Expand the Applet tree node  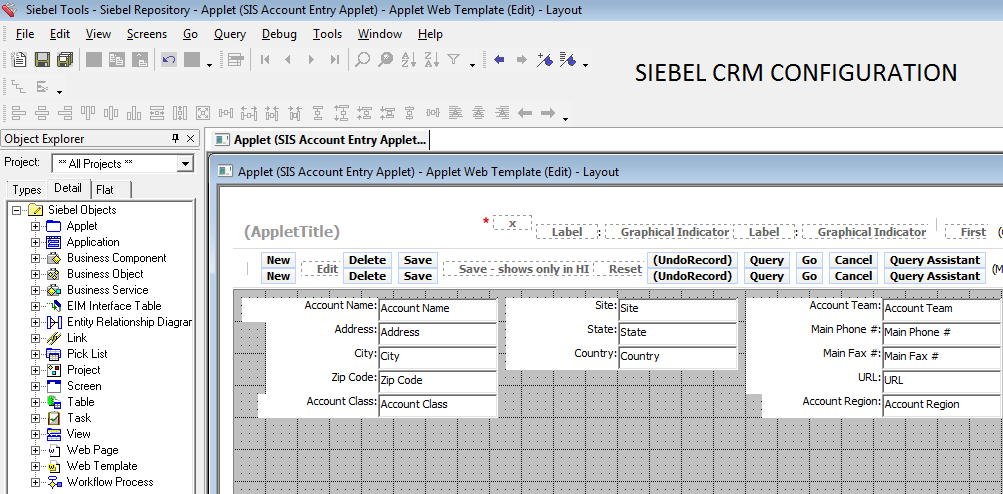35,226
